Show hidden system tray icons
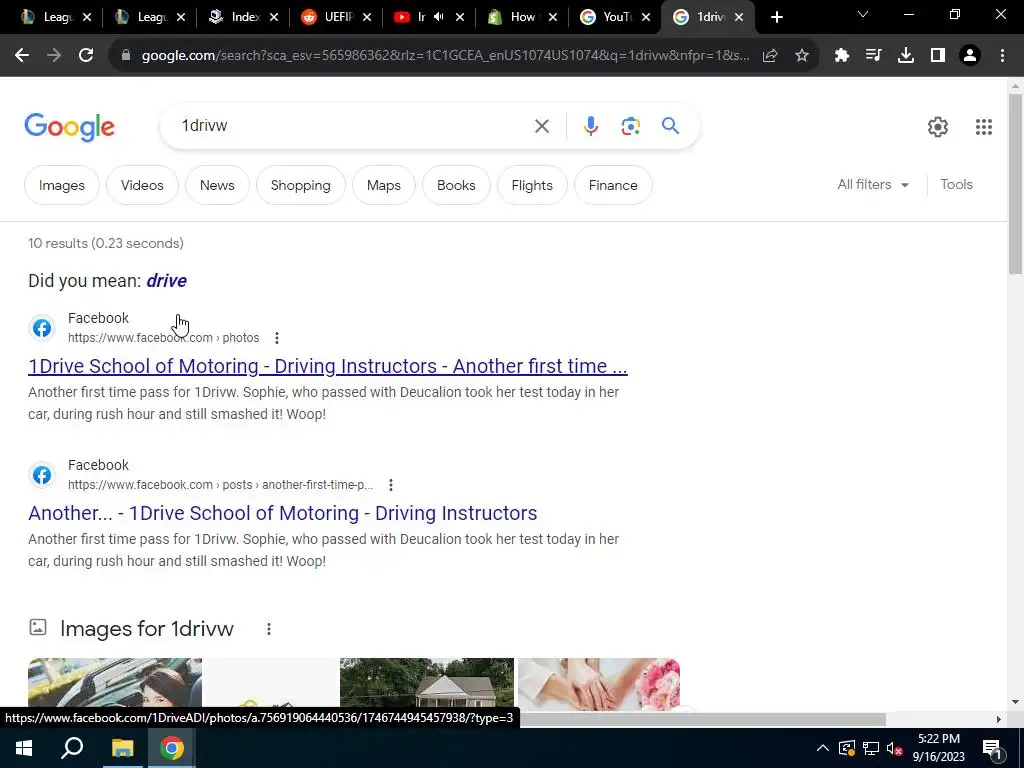 [823, 748]
